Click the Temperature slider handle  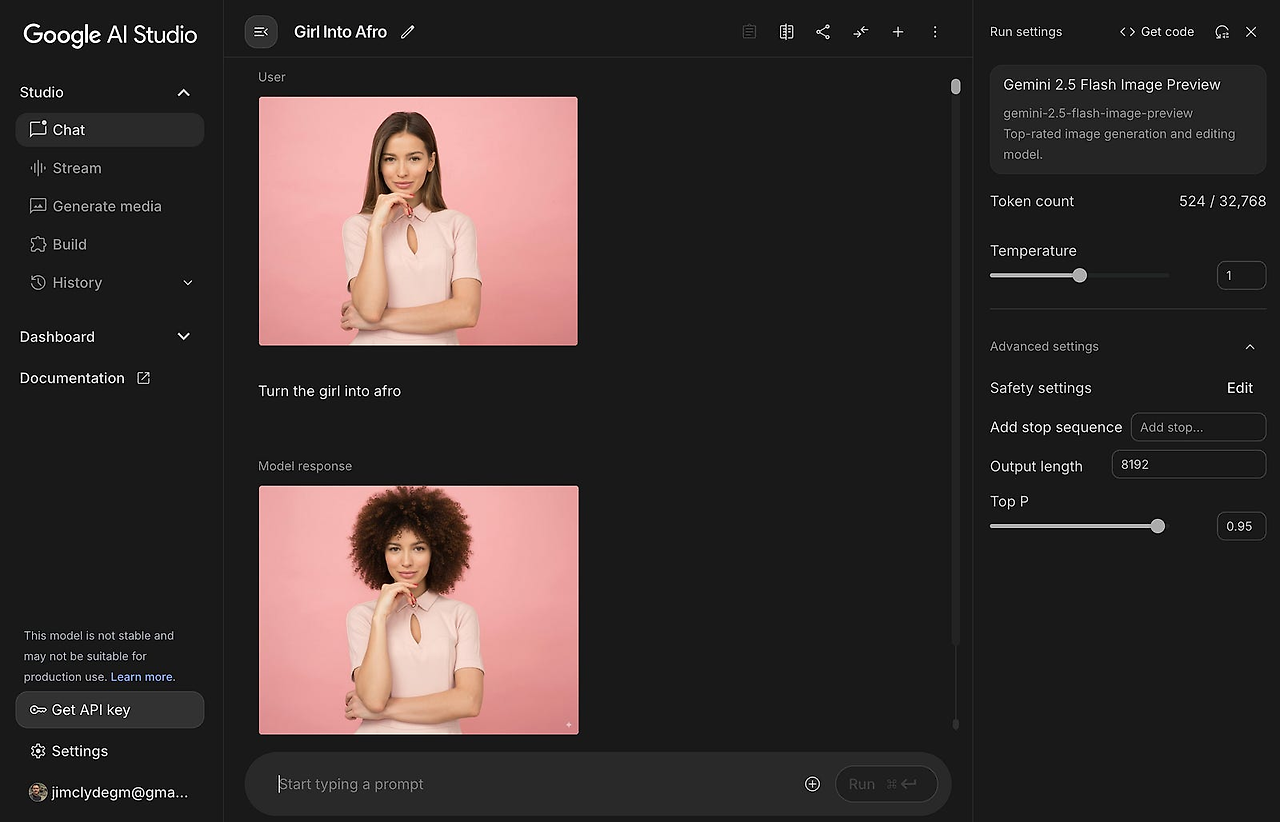click(1079, 275)
